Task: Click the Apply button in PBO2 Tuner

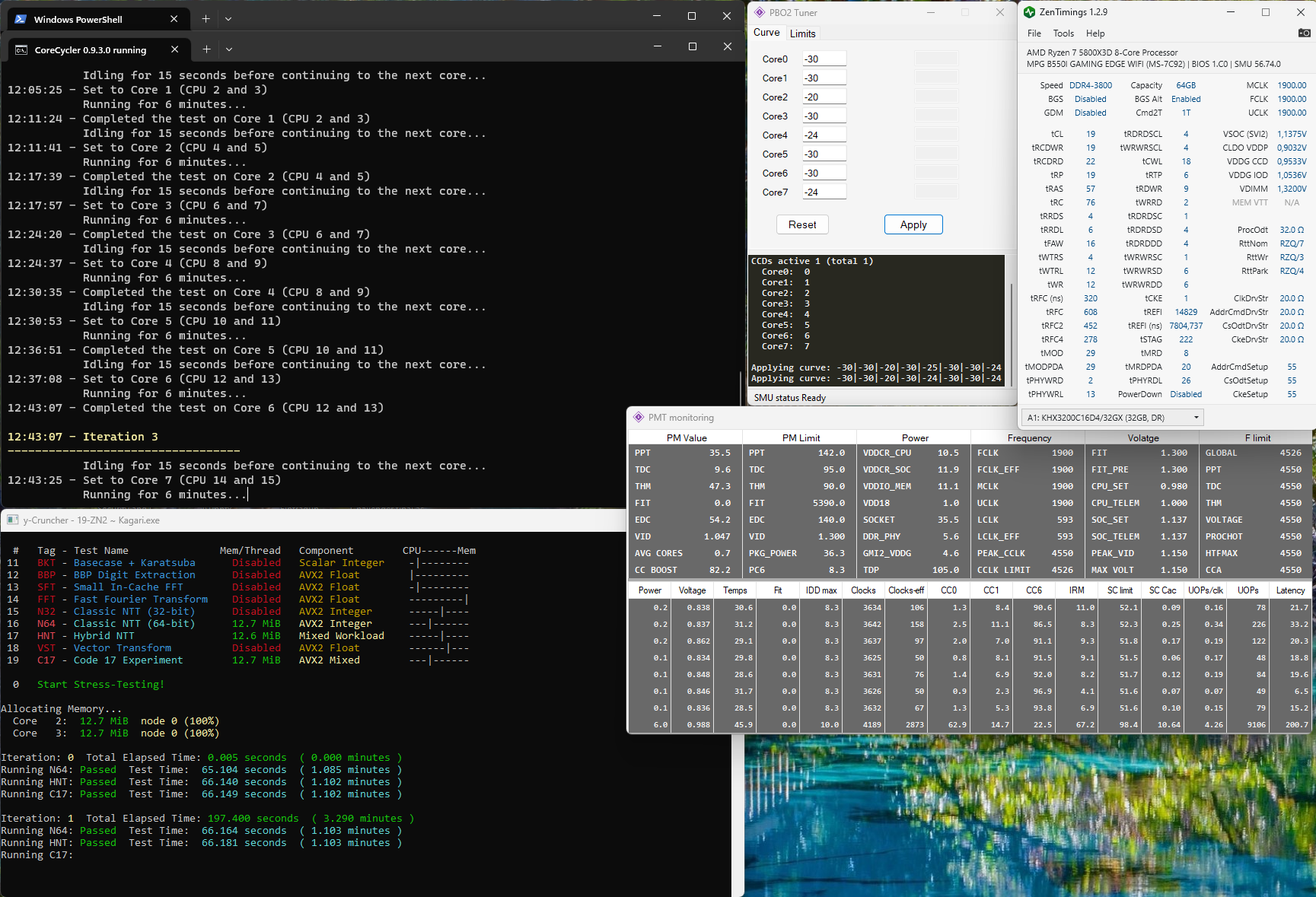Action: (x=913, y=224)
